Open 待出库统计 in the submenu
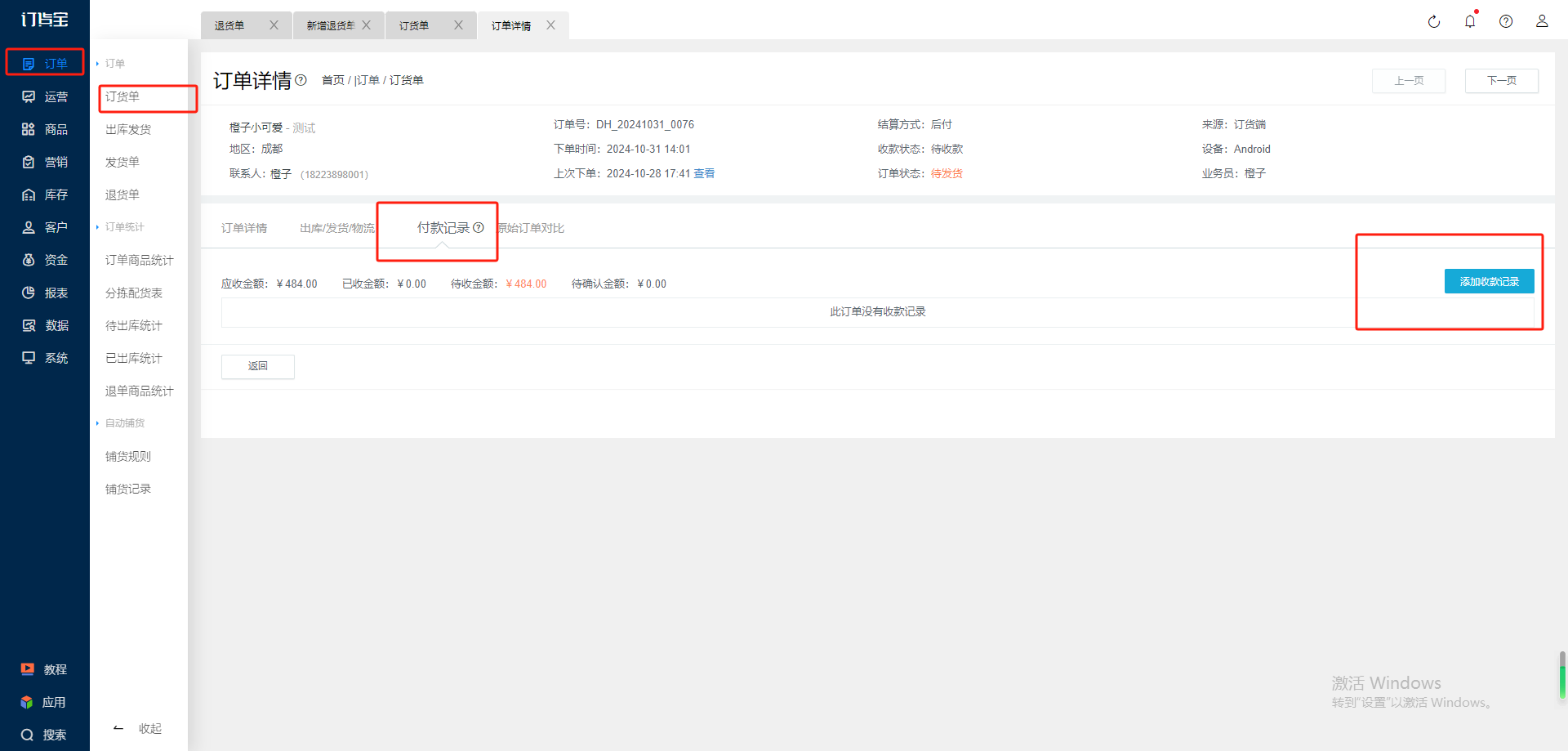Image resolution: width=1568 pixels, height=751 pixels. pos(134,325)
